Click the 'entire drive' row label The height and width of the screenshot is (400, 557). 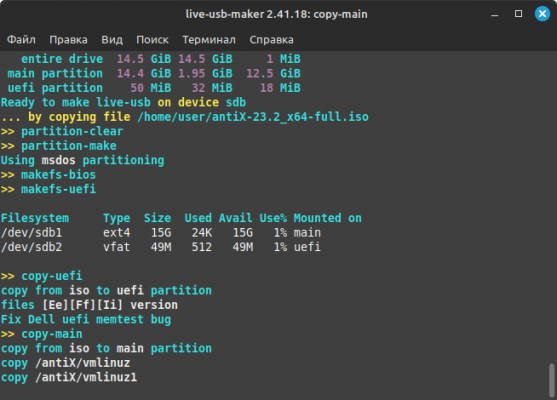pyautogui.click(x=62, y=59)
